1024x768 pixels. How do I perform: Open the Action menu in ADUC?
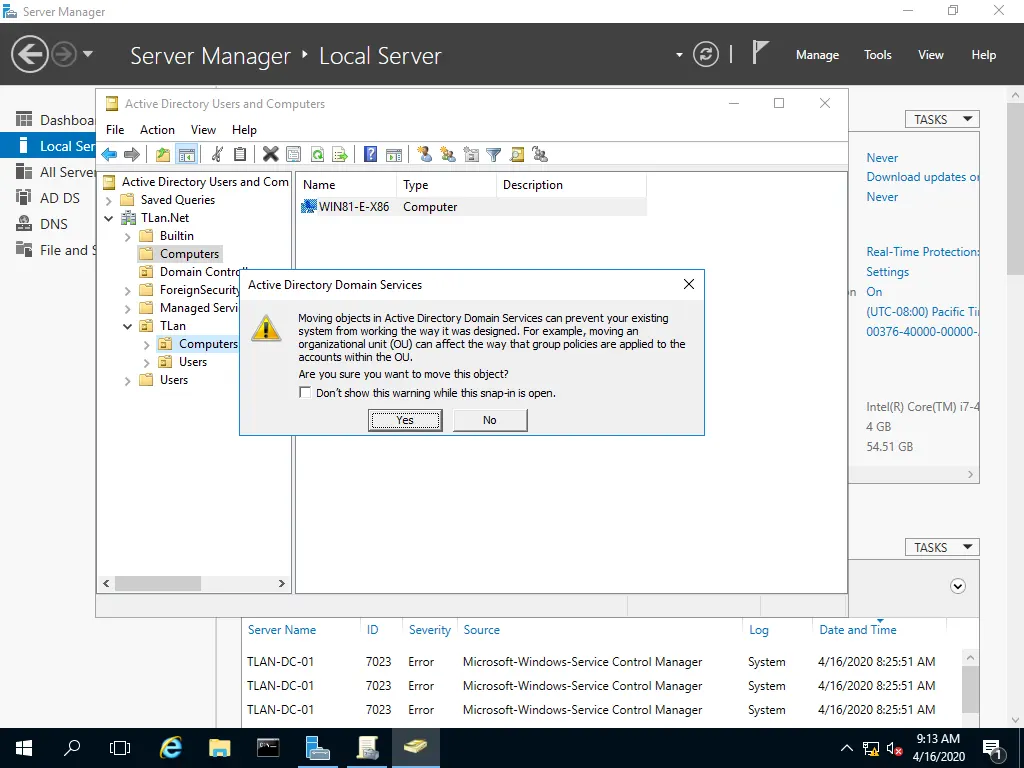pos(157,129)
